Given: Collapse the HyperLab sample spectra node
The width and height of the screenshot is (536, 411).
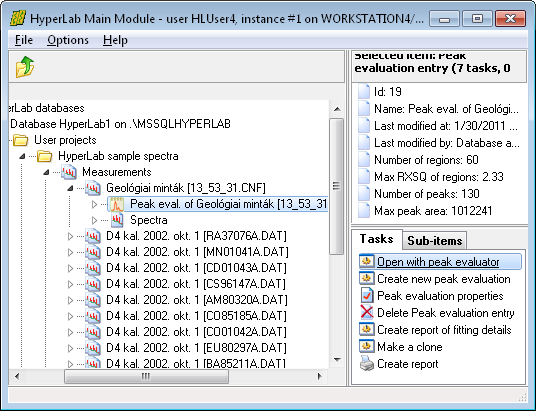Looking at the screenshot, I should pyautogui.click(x=22, y=156).
